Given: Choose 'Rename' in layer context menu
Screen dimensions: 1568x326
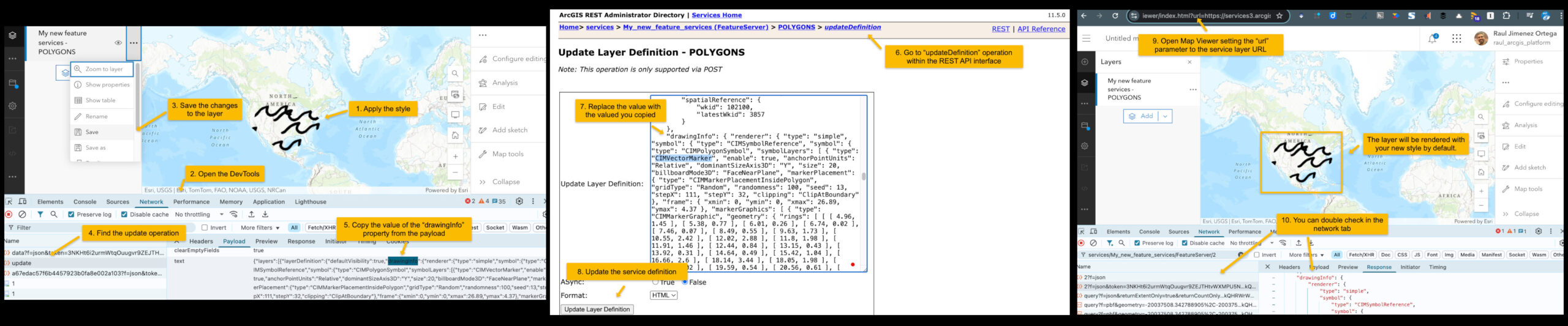Looking at the screenshot, I should pyautogui.click(x=102, y=116).
